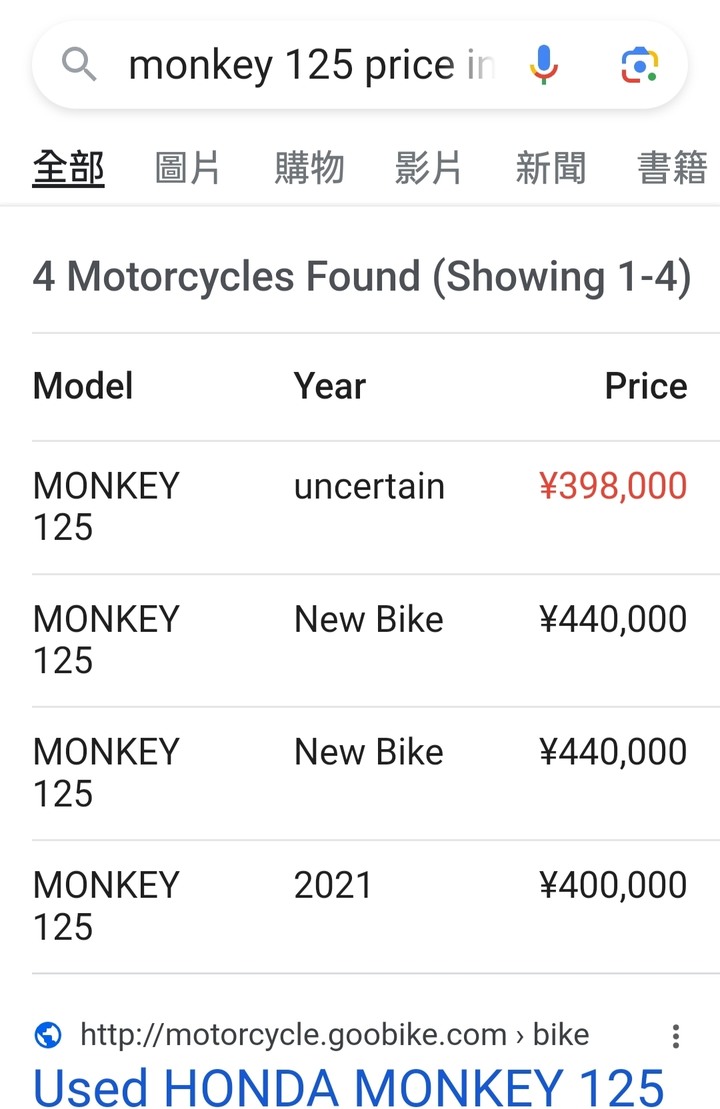
Task: Select the ¥400,000 price cell
Action: click(x=612, y=885)
